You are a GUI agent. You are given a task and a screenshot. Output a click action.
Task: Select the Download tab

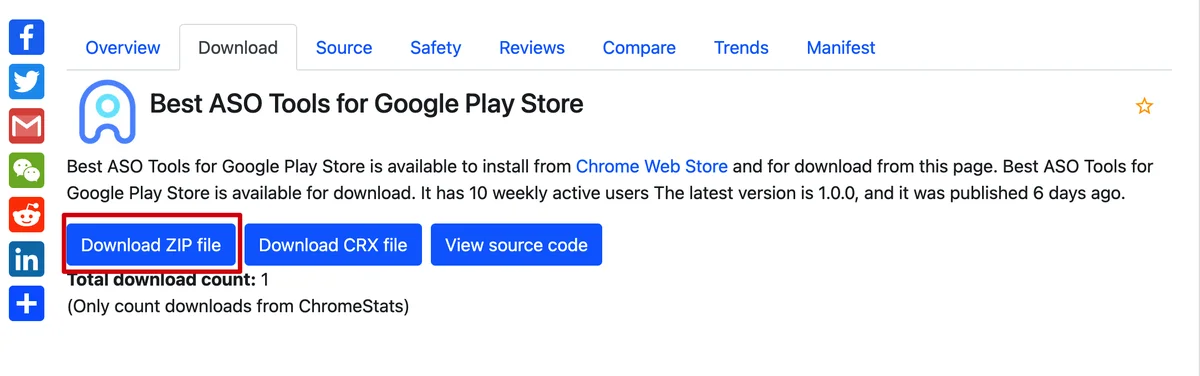click(238, 48)
